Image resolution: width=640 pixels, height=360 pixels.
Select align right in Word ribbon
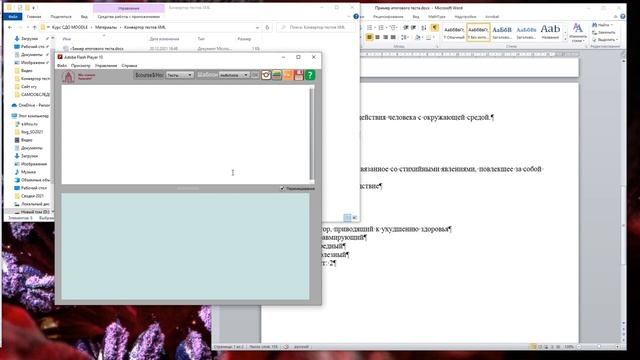(x=385, y=37)
